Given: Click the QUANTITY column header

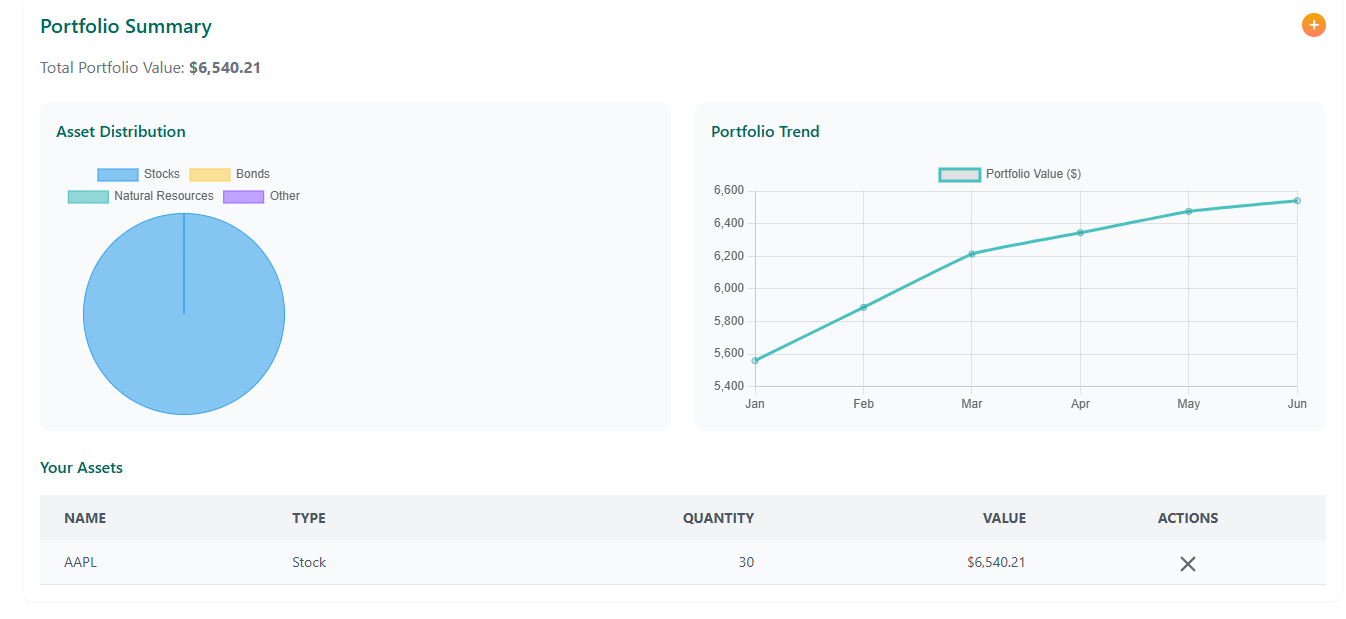Looking at the screenshot, I should [x=718, y=518].
